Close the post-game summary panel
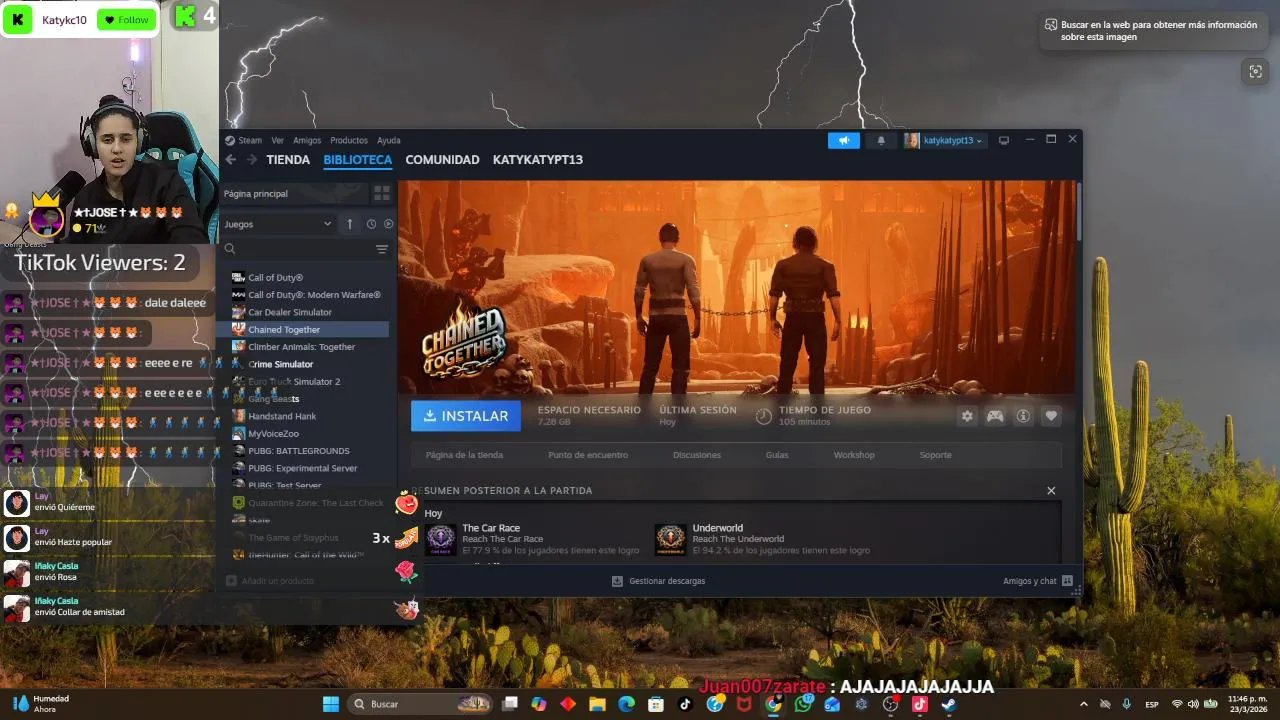The height and width of the screenshot is (720, 1280). point(1051,491)
